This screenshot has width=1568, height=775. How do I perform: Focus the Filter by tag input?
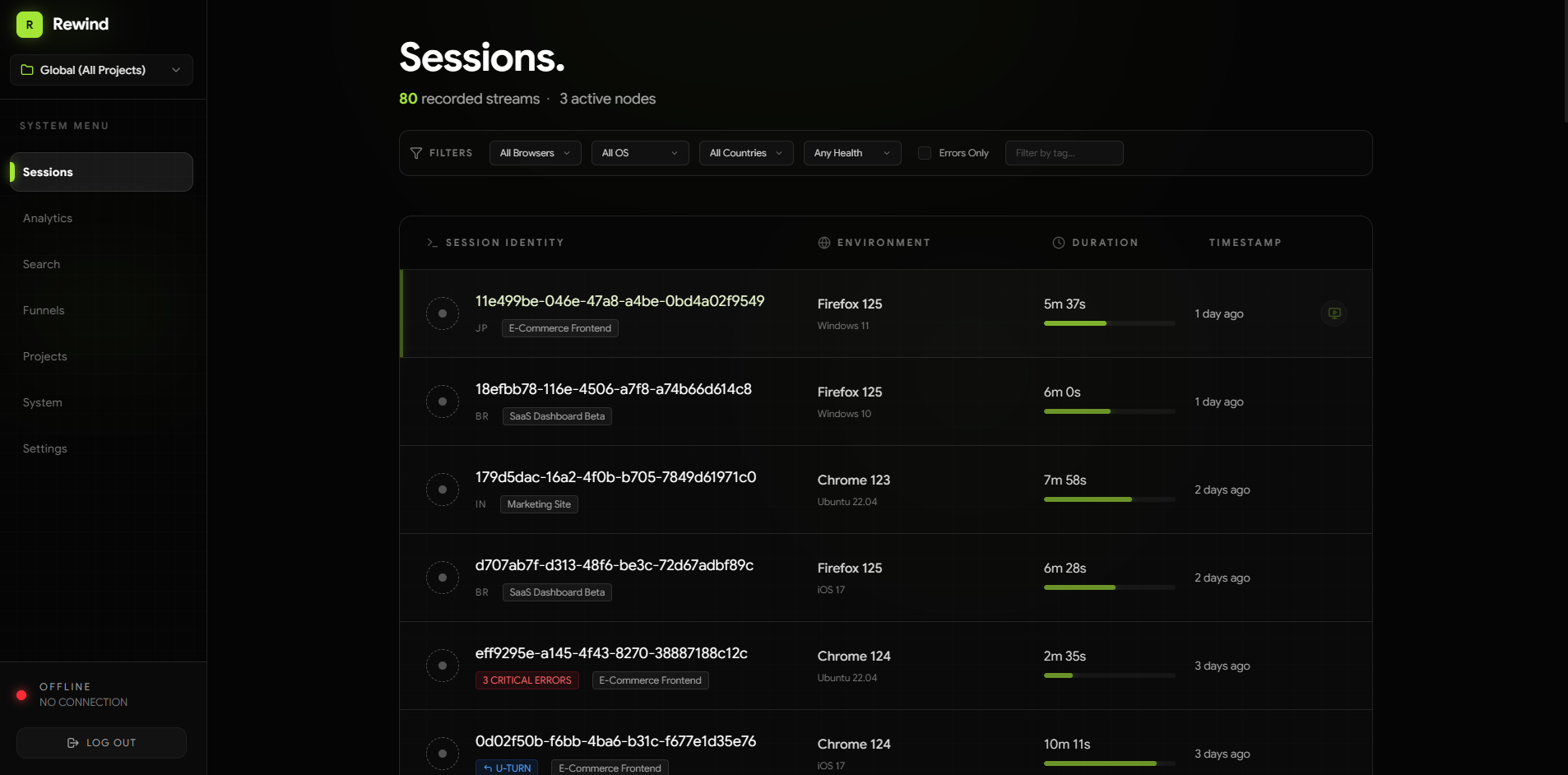pos(1065,153)
